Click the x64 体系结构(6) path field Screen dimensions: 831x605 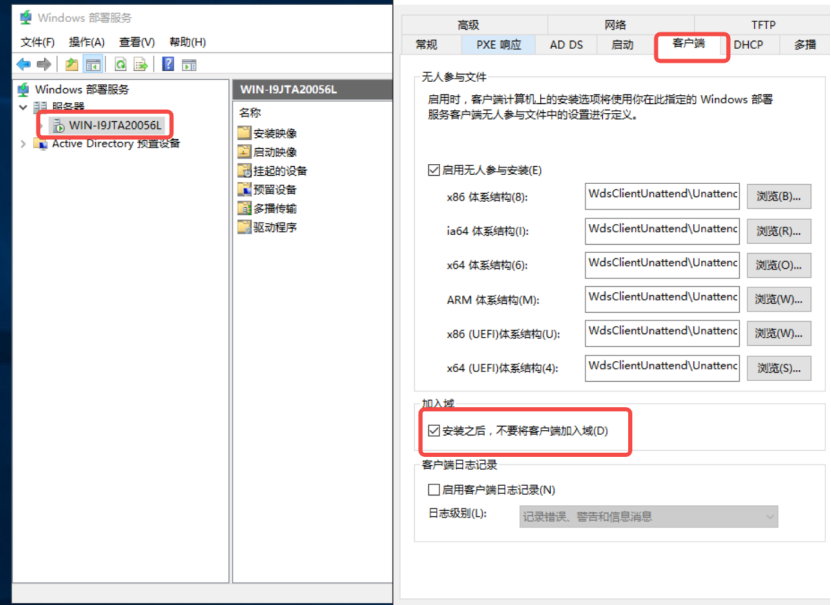[x=662, y=265]
